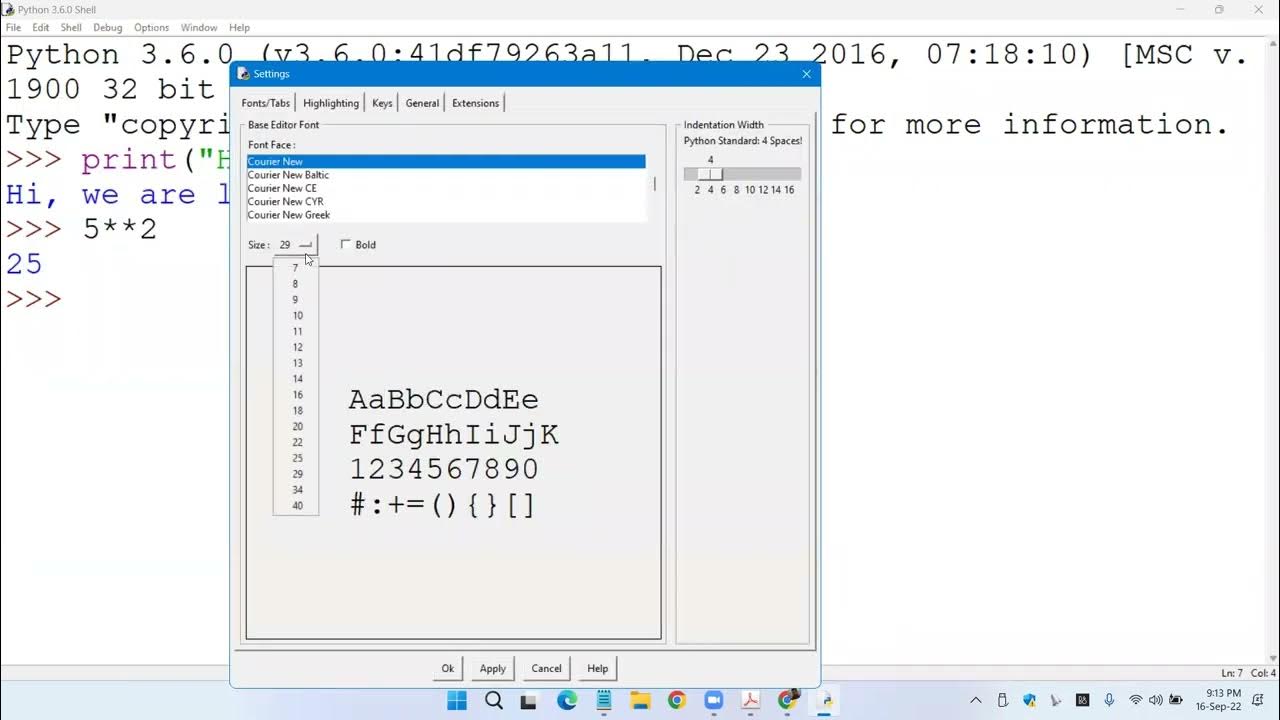The image size is (1280, 720).
Task: Click the Cancel button
Action: (546, 668)
